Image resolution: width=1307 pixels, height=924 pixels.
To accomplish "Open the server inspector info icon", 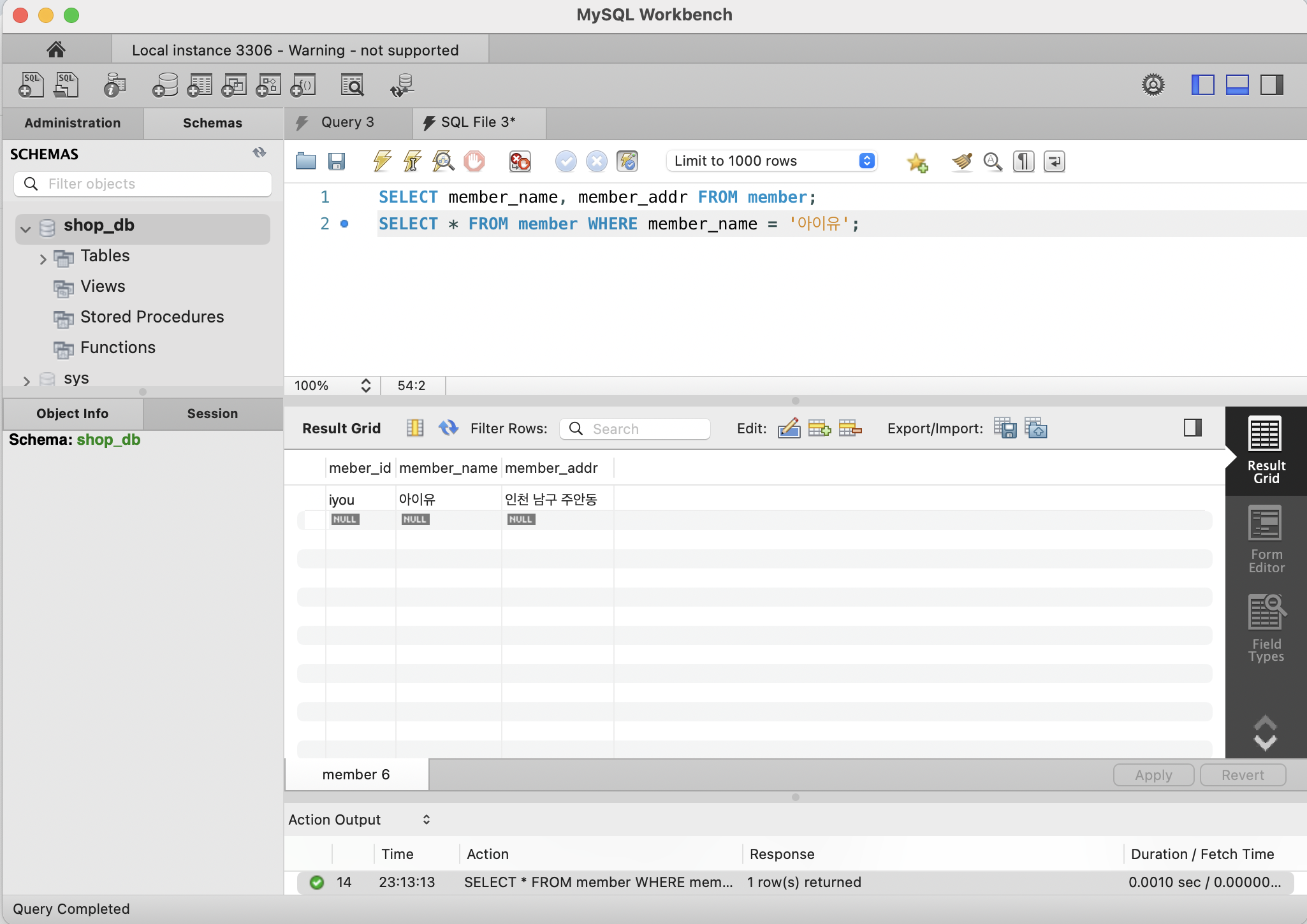I will (x=114, y=85).
